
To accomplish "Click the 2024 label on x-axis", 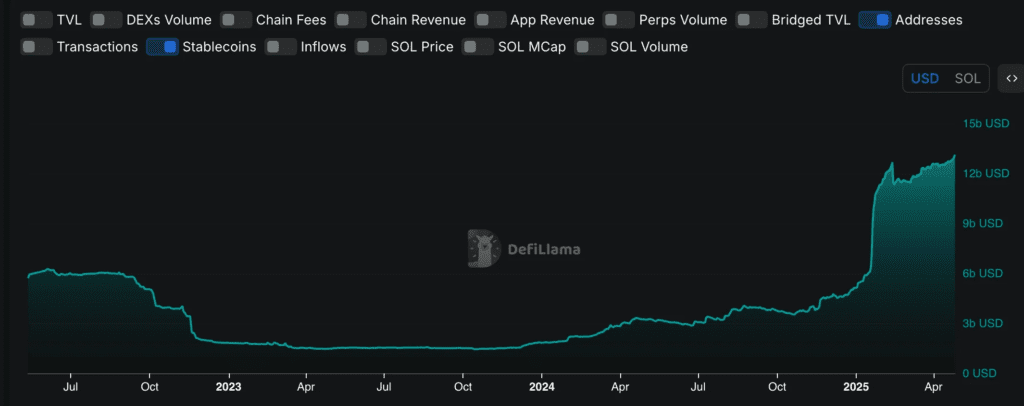I will (x=541, y=387).
